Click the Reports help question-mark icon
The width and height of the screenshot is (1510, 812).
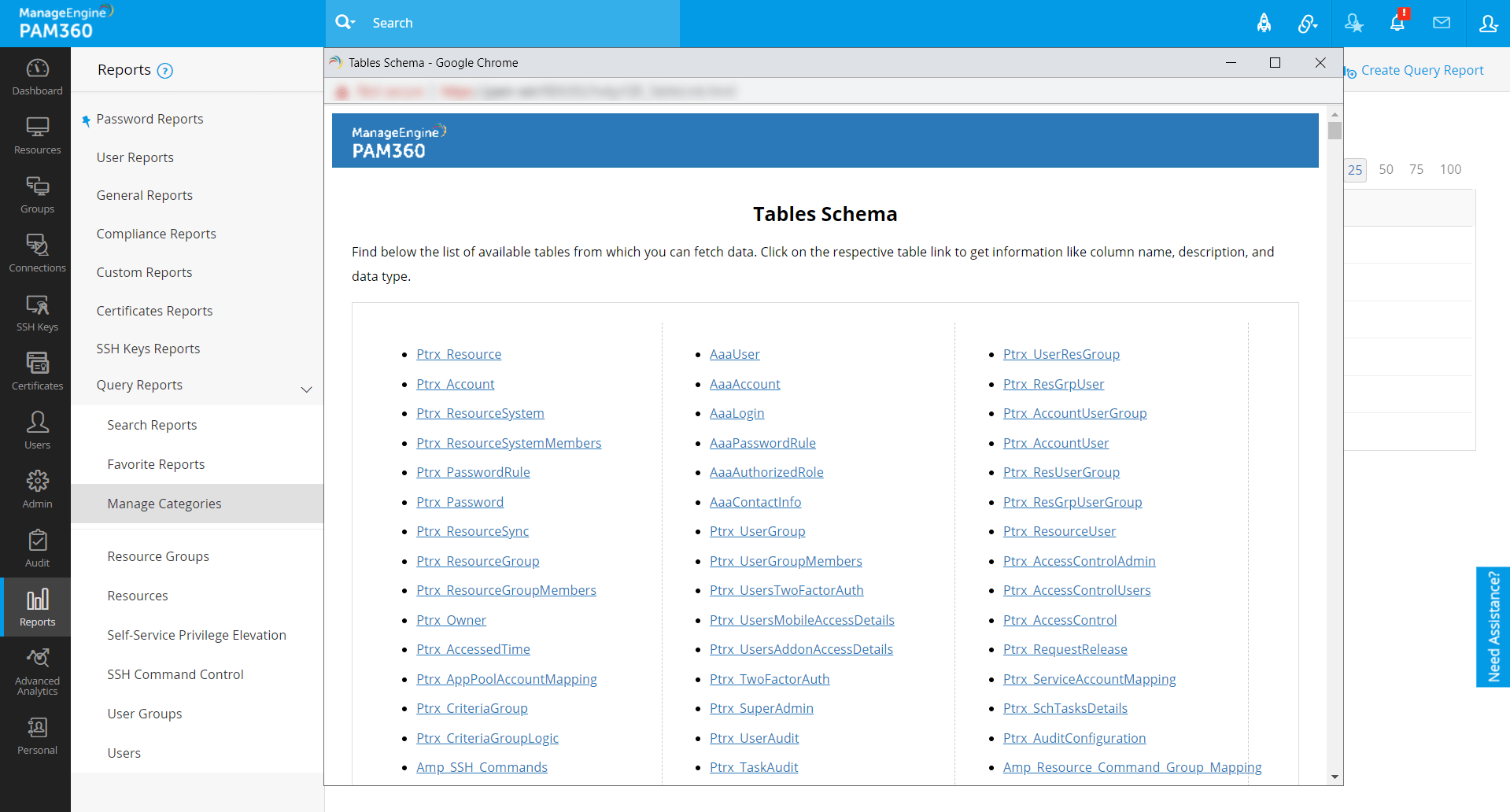click(x=165, y=71)
